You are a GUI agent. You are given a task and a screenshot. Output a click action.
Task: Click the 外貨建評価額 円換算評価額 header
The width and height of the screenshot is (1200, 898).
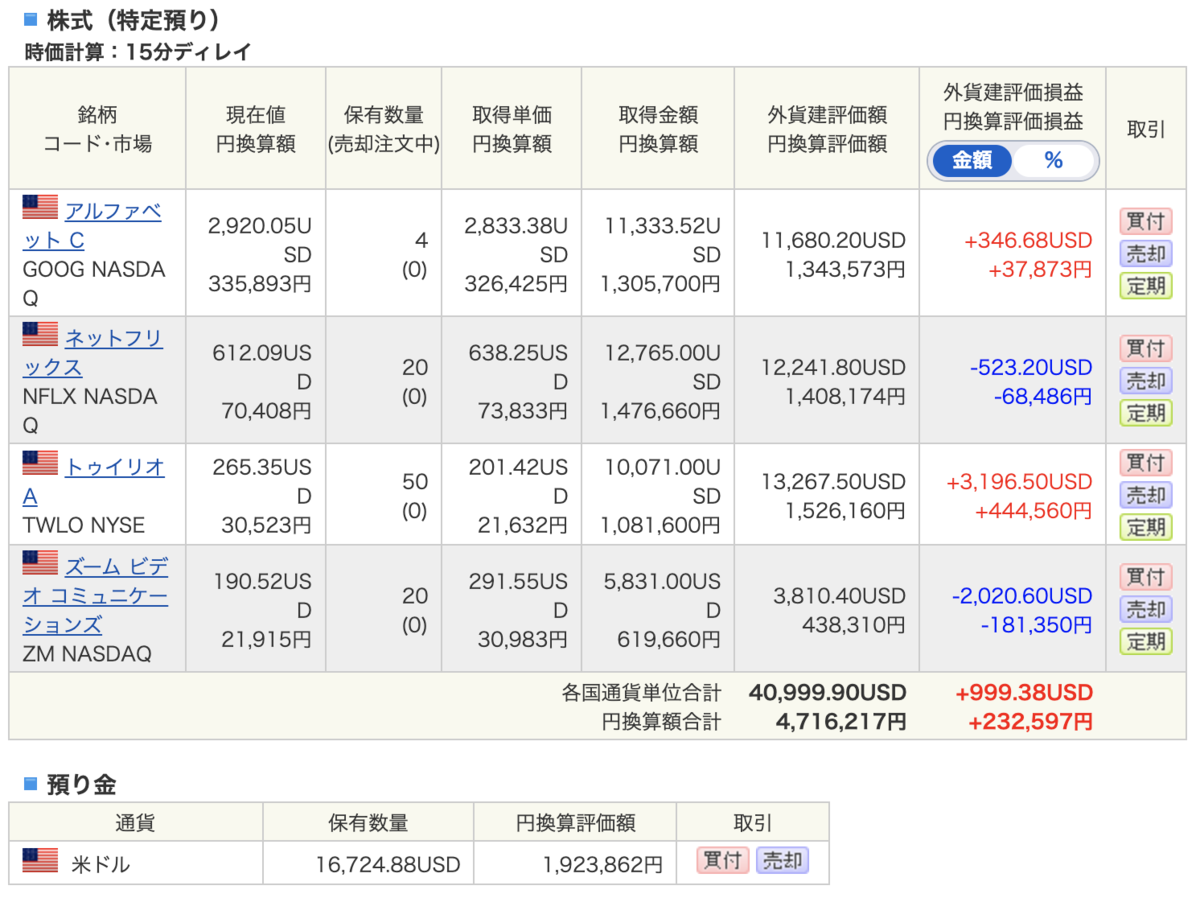pos(827,129)
